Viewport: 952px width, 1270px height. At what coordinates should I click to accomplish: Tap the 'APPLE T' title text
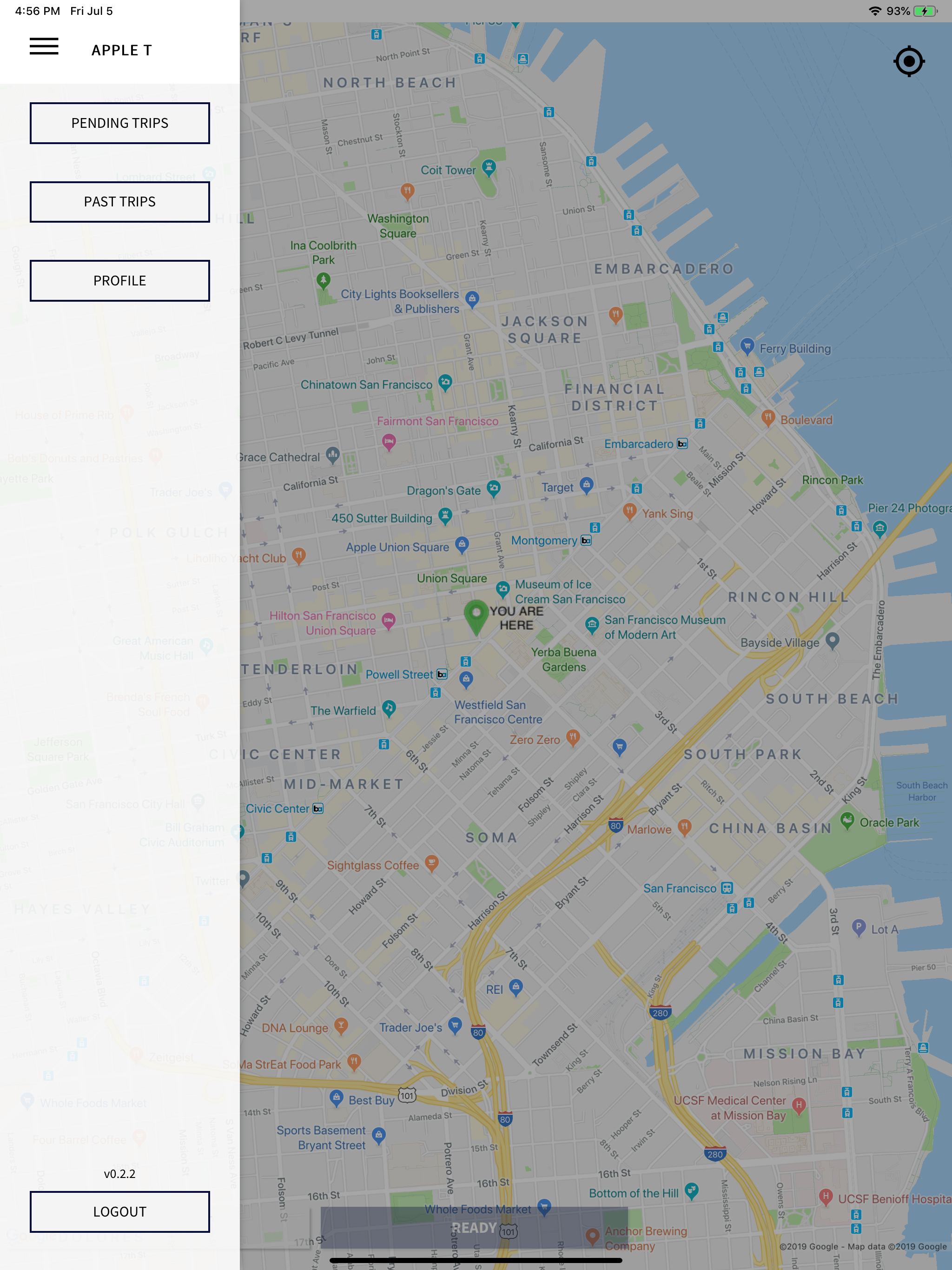click(x=122, y=51)
